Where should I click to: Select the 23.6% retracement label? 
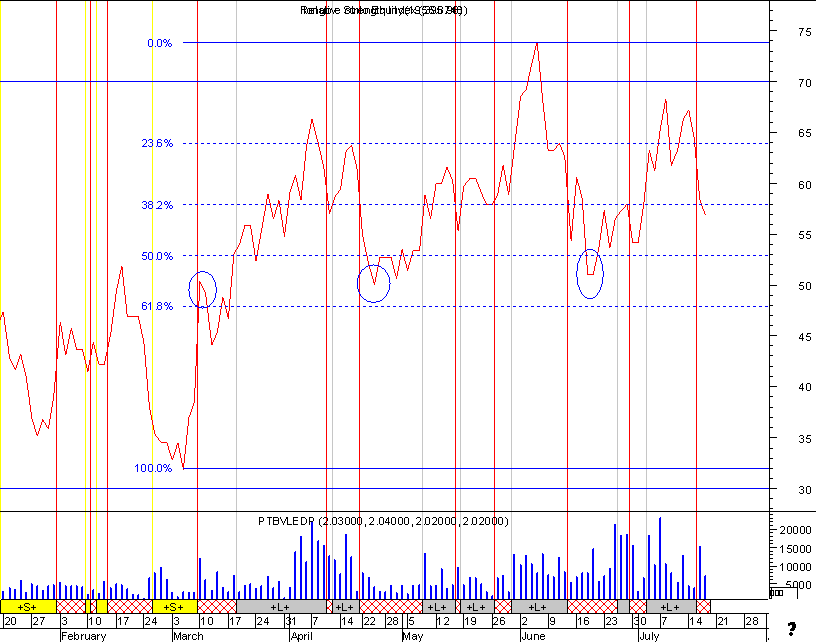click(x=157, y=143)
